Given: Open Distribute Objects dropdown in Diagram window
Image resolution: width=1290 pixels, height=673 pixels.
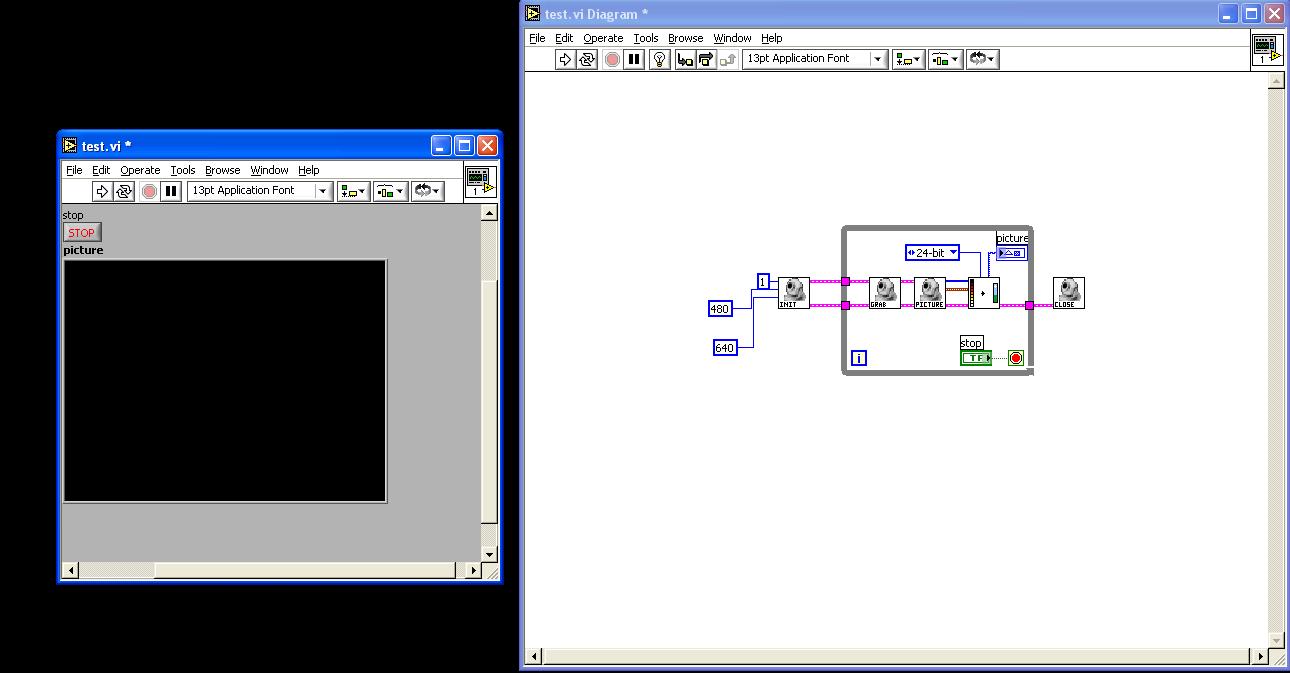Looking at the screenshot, I should [945, 59].
